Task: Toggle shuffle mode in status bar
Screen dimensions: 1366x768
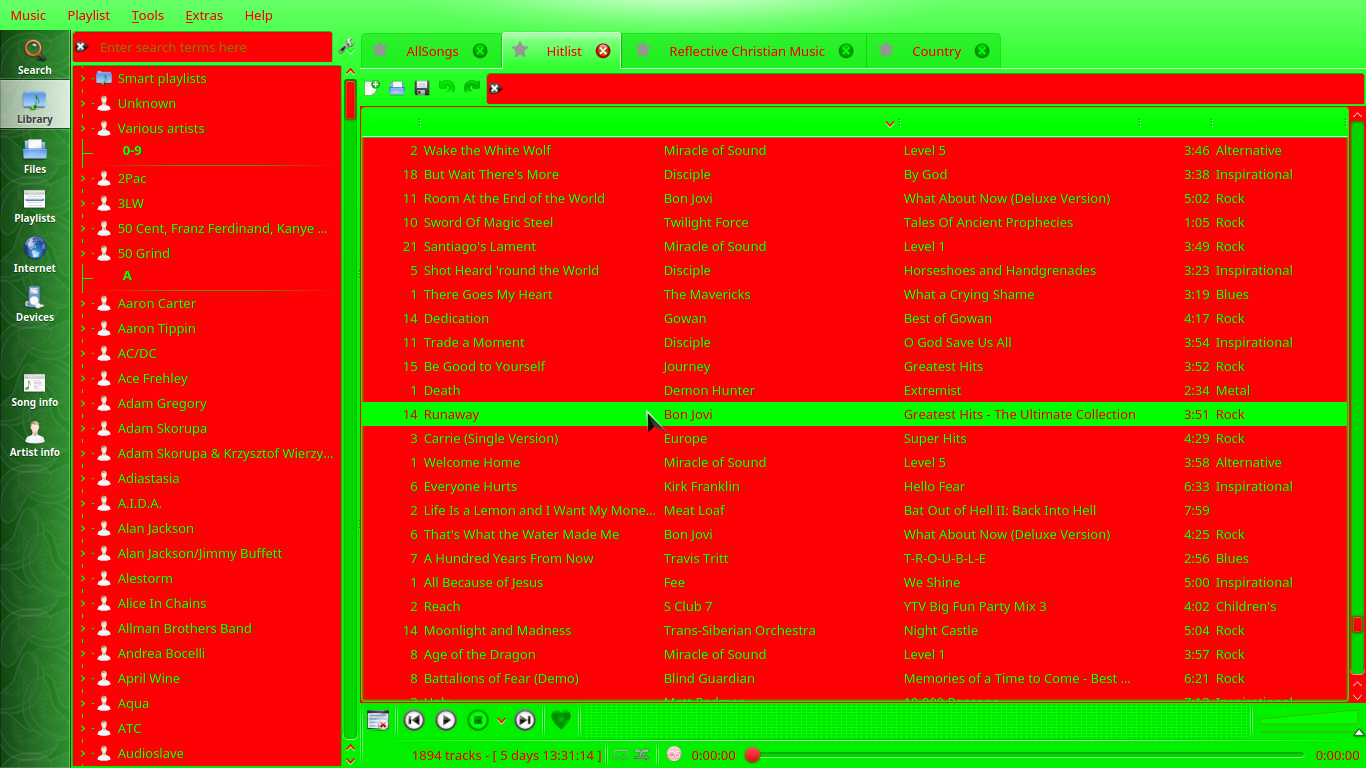Action: pyautogui.click(x=641, y=755)
